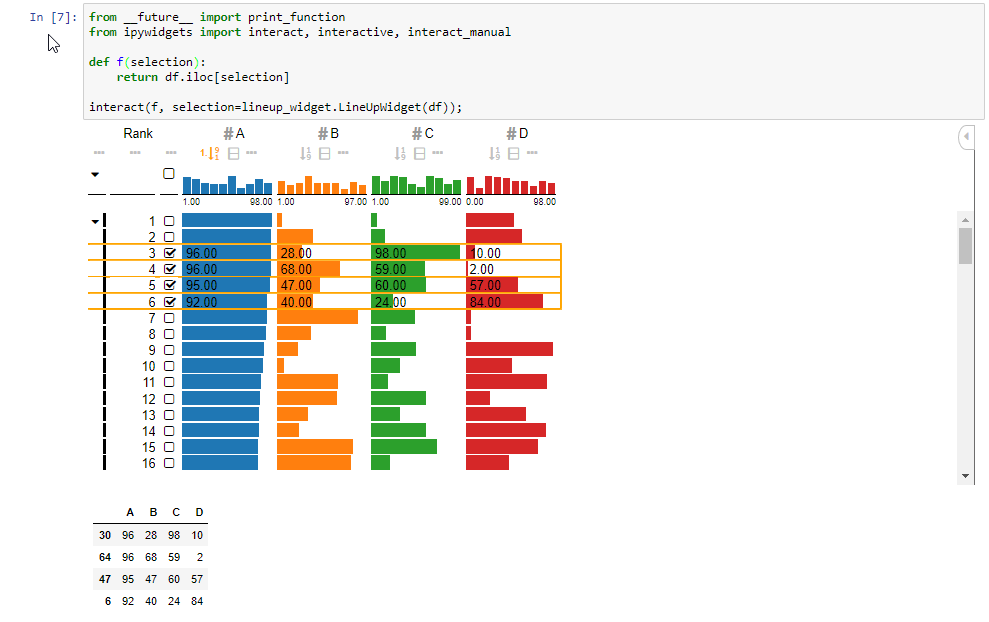Click index 64 in the output dataframe

click(105, 557)
